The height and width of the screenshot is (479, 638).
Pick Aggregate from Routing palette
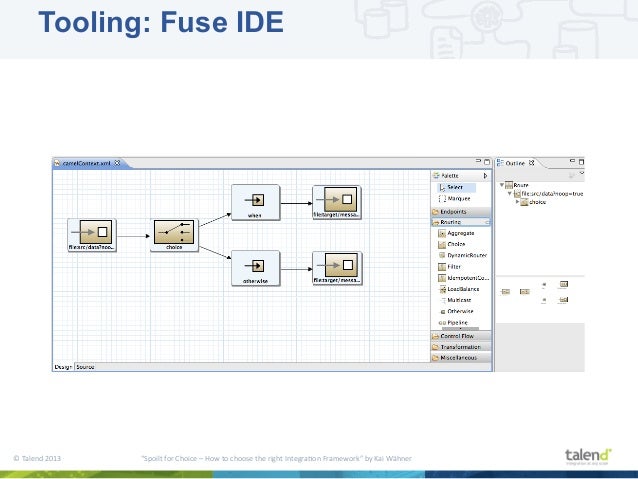tap(456, 233)
